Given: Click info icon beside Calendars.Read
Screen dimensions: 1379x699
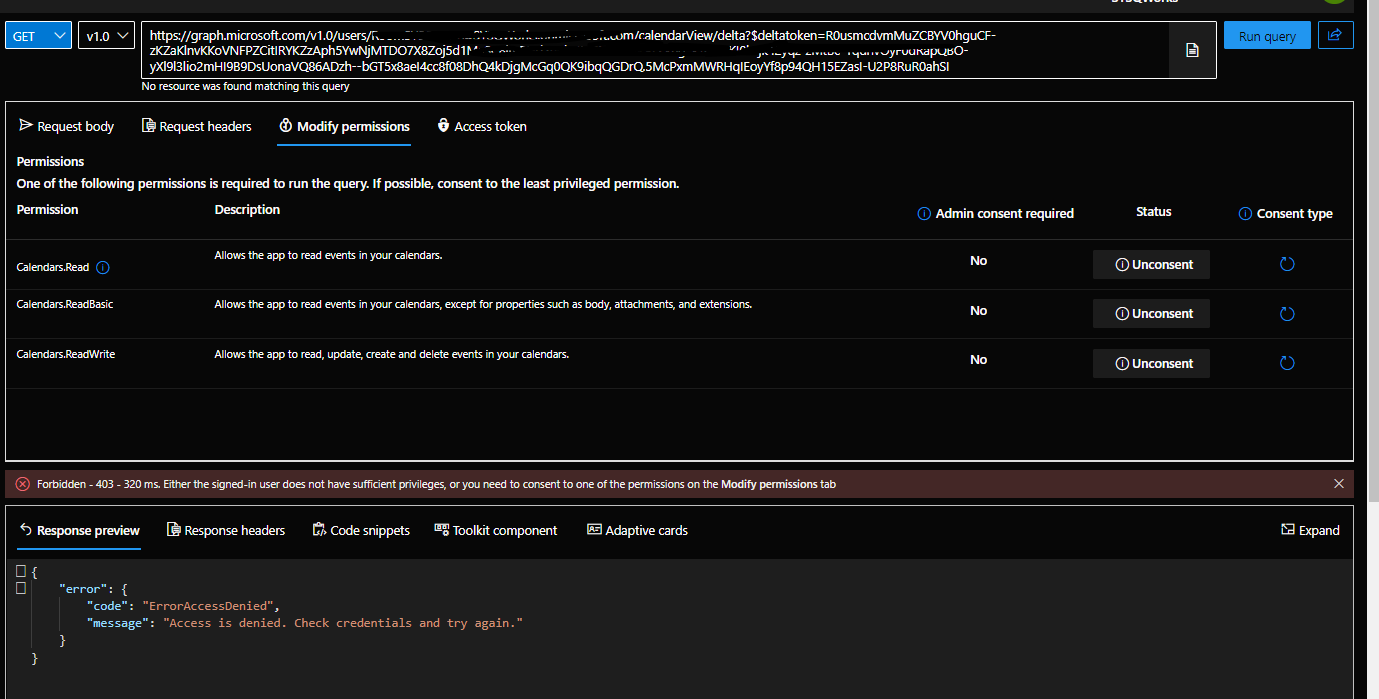Looking at the screenshot, I should pos(102,267).
